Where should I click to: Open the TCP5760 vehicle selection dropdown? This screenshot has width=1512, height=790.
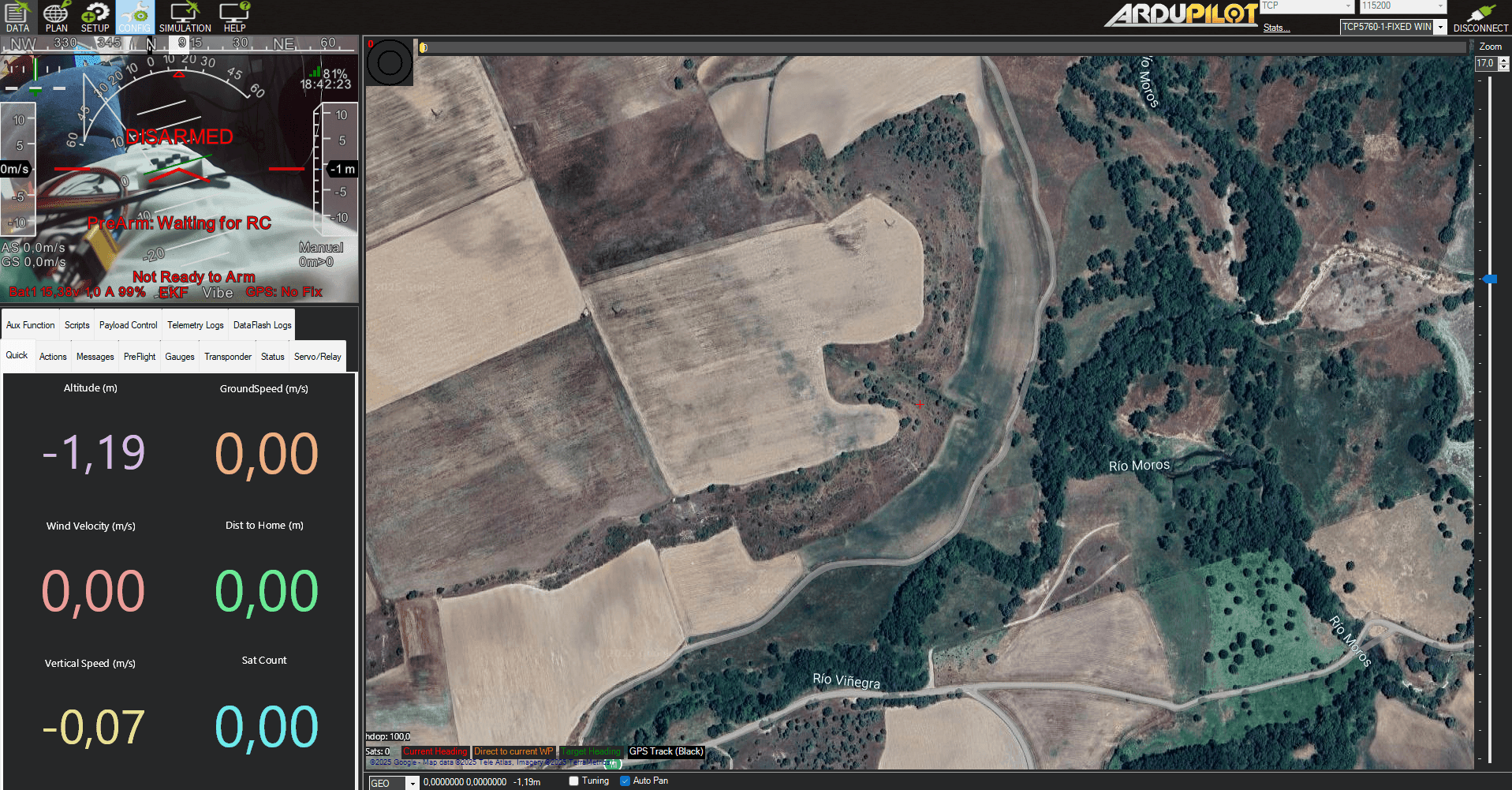[x=1440, y=27]
